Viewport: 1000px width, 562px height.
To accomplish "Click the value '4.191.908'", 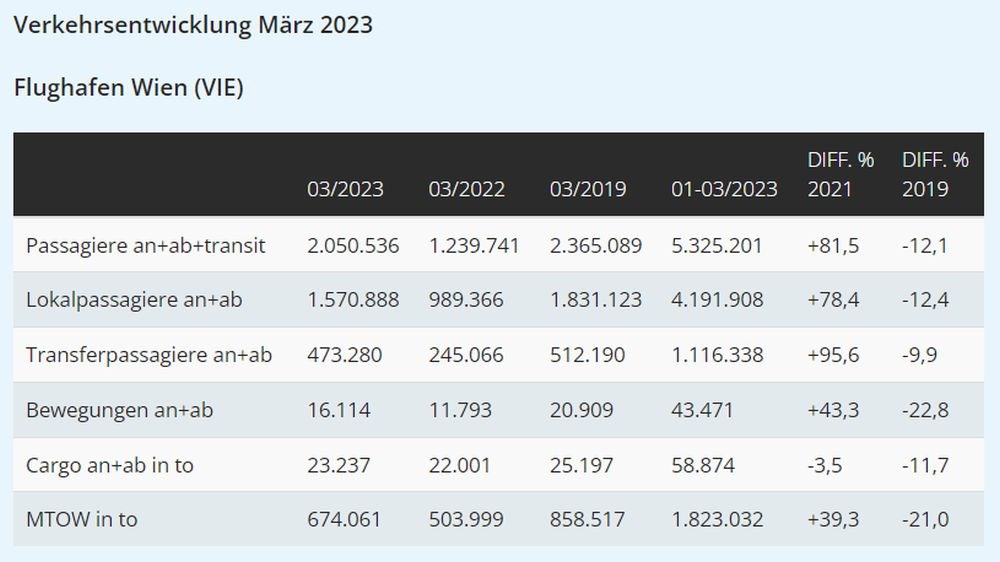I will click(717, 300).
